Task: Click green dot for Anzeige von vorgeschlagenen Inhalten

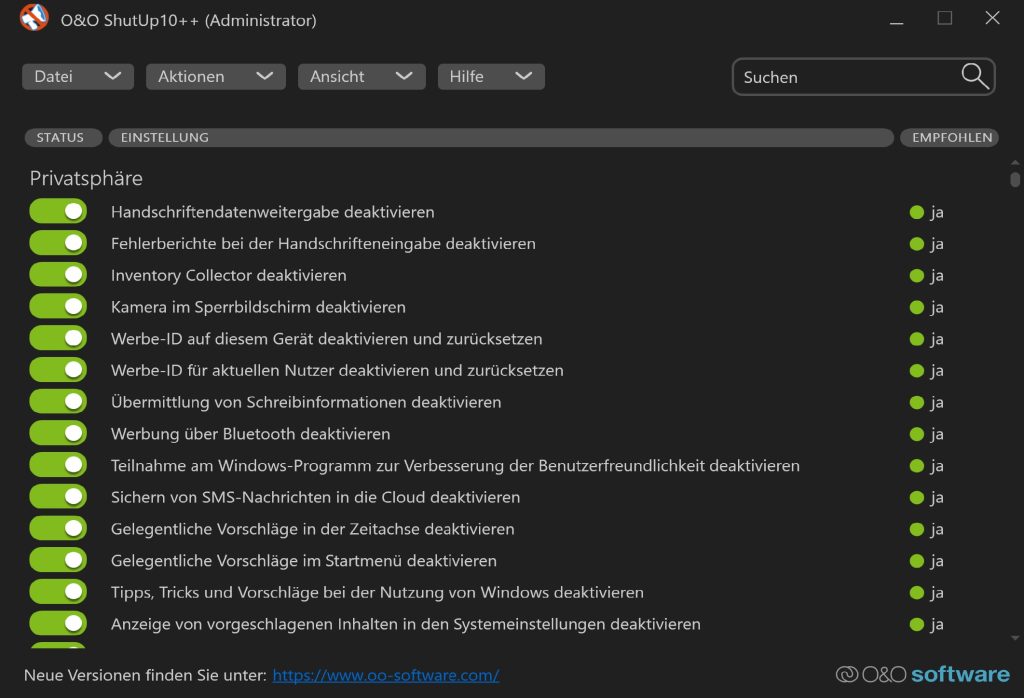Action: click(x=917, y=624)
